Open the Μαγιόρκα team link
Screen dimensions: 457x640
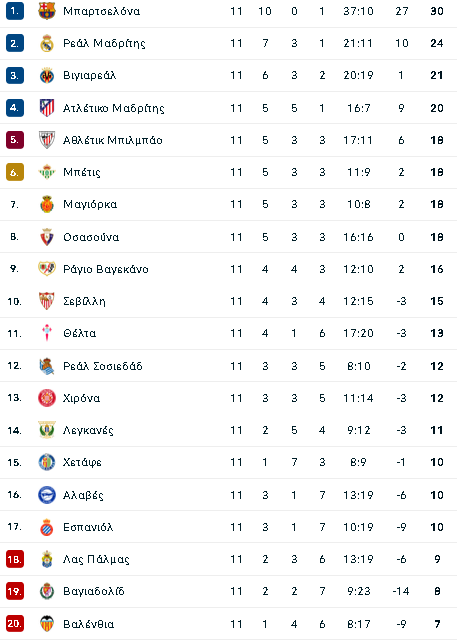coord(90,204)
